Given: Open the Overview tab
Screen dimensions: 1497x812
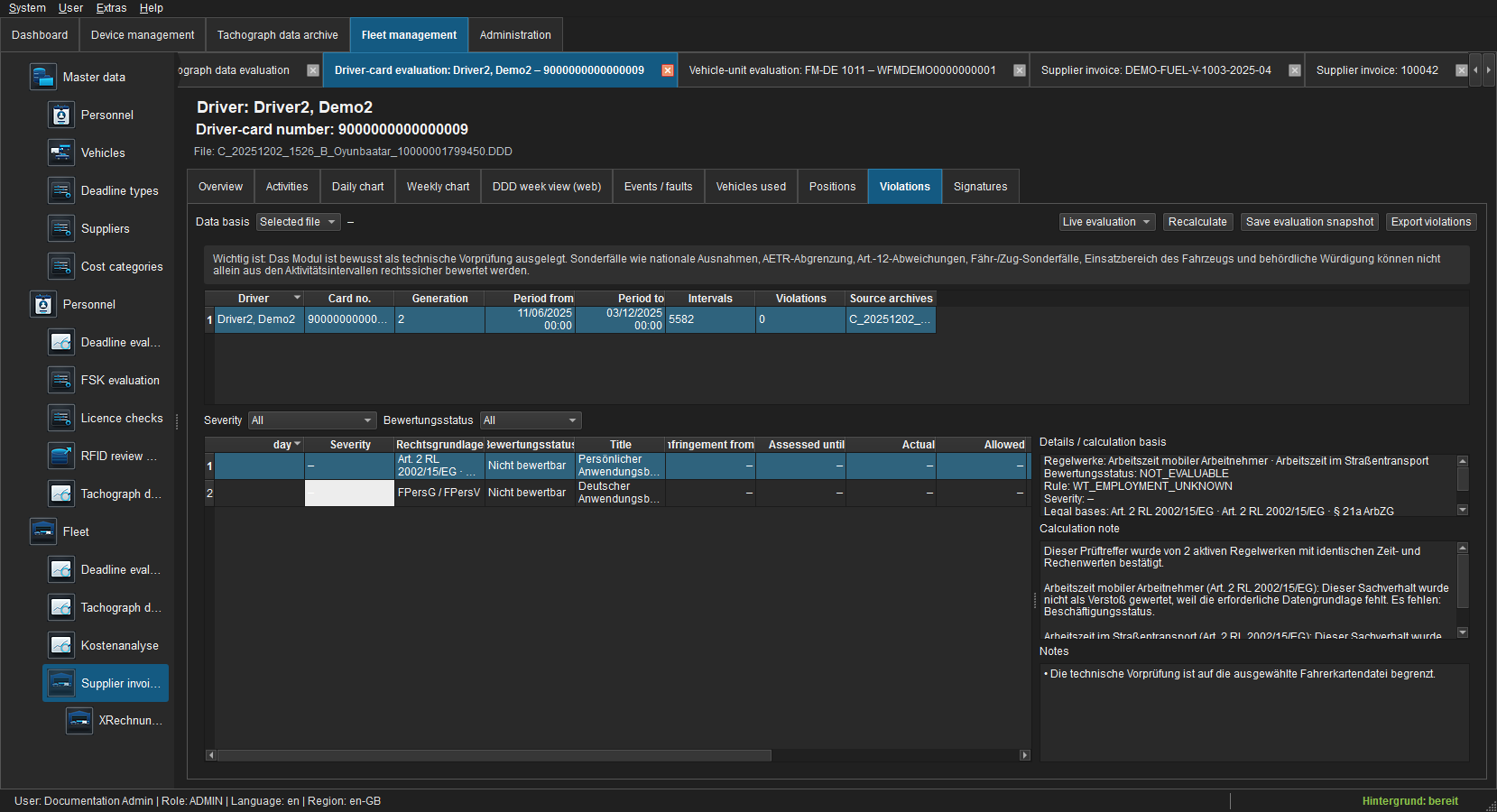Looking at the screenshot, I should [220, 187].
